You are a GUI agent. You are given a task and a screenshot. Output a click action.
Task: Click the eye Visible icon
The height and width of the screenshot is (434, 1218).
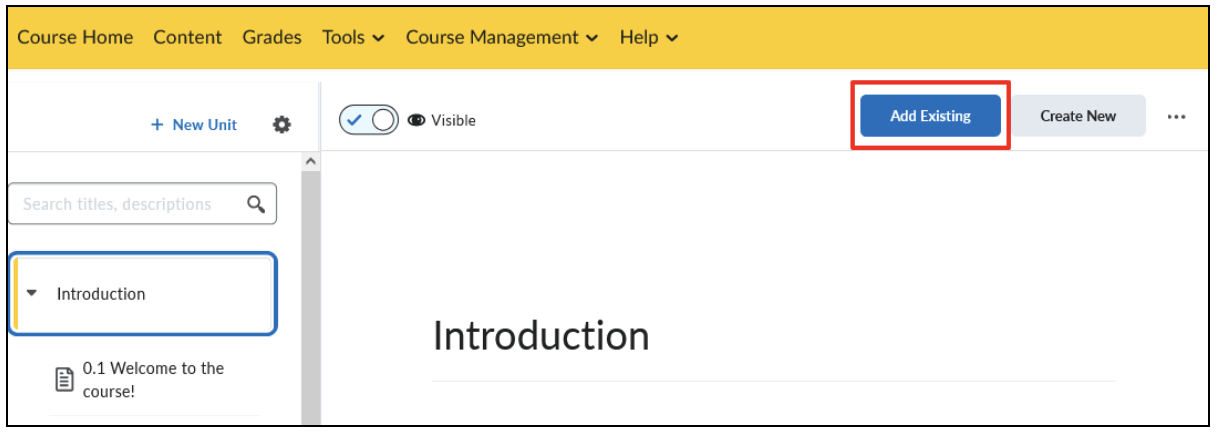pyautogui.click(x=416, y=121)
